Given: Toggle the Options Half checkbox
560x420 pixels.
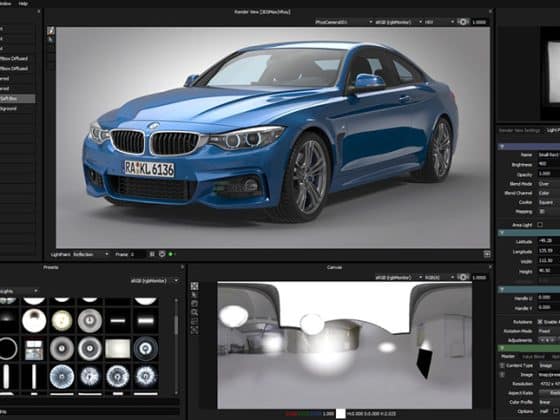Looking at the screenshot, I should click(556, 412).
